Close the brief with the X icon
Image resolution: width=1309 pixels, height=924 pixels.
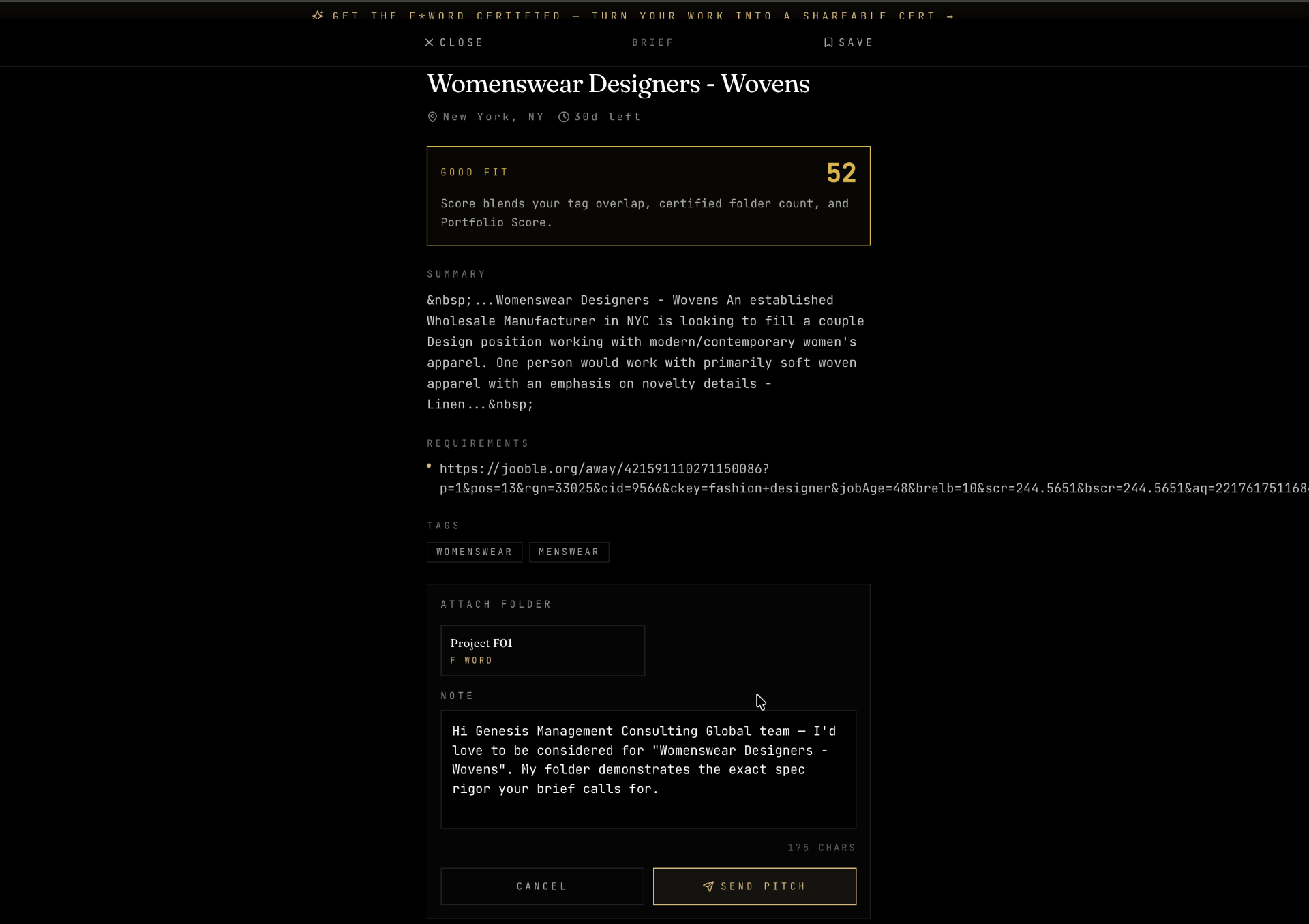click(x=430, y=42)
